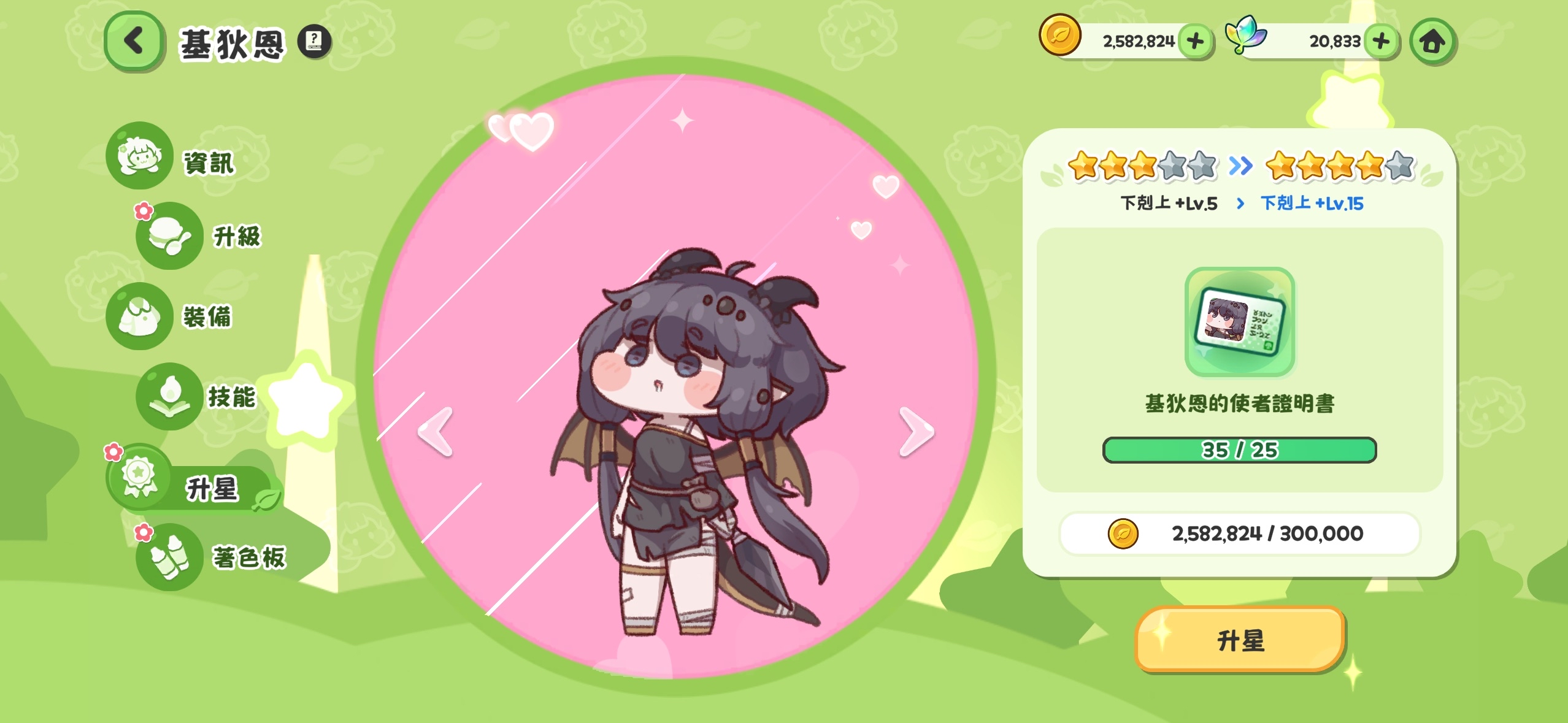Screen dimensions: 1568x723
Task: Tap the 35 / 25 progress bar
Action: (x=1239, y=450)
